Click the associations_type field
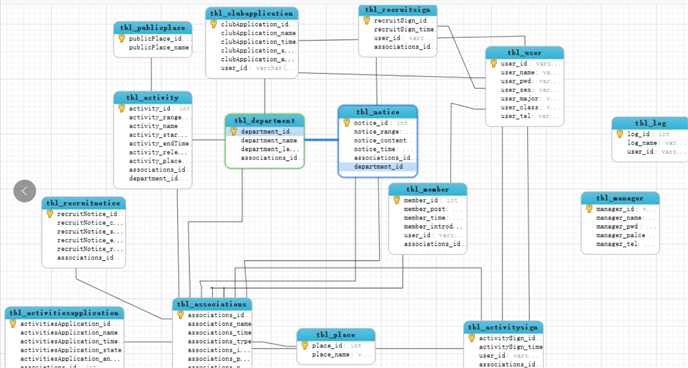 (x=219, y=341)
